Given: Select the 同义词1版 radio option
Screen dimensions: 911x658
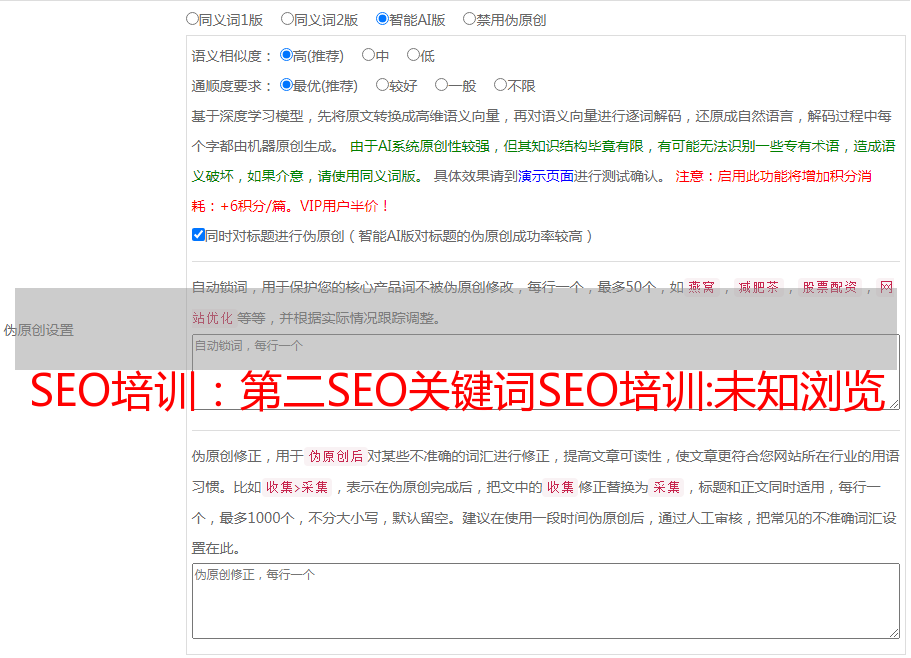Looking at the screenshot, I should coord(193,19).
